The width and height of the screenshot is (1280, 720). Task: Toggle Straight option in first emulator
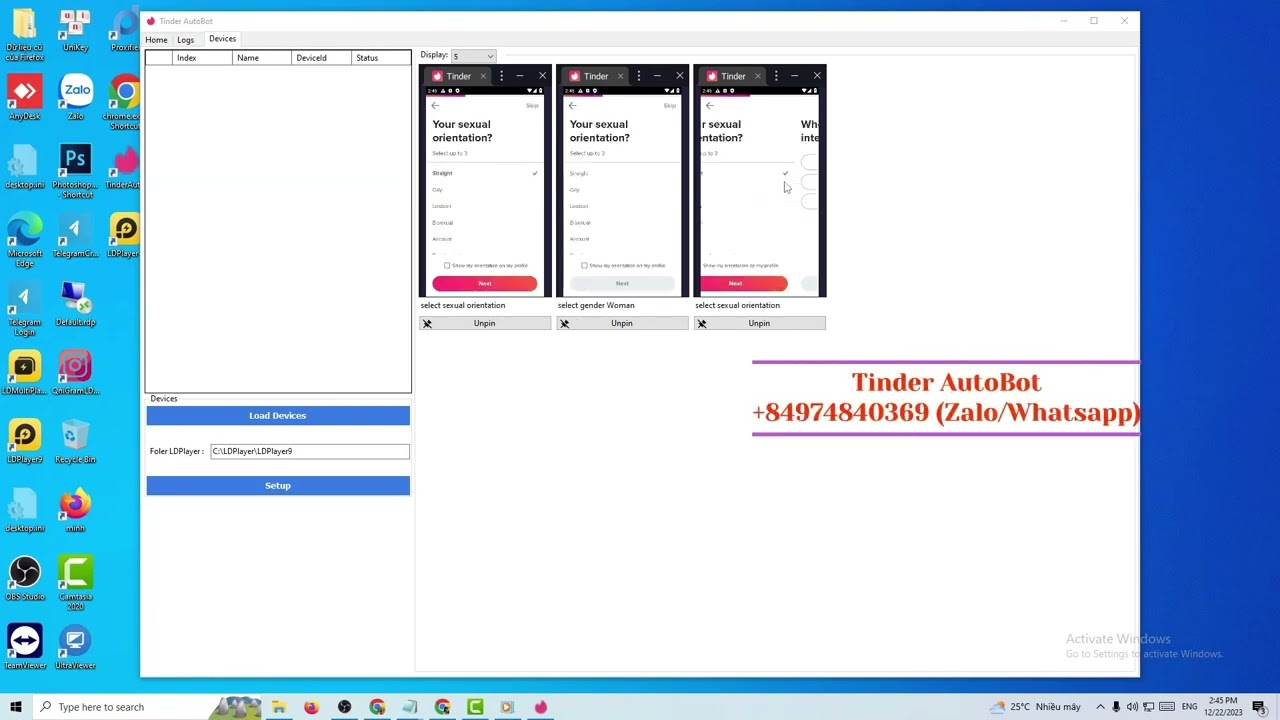coord(485,173)
